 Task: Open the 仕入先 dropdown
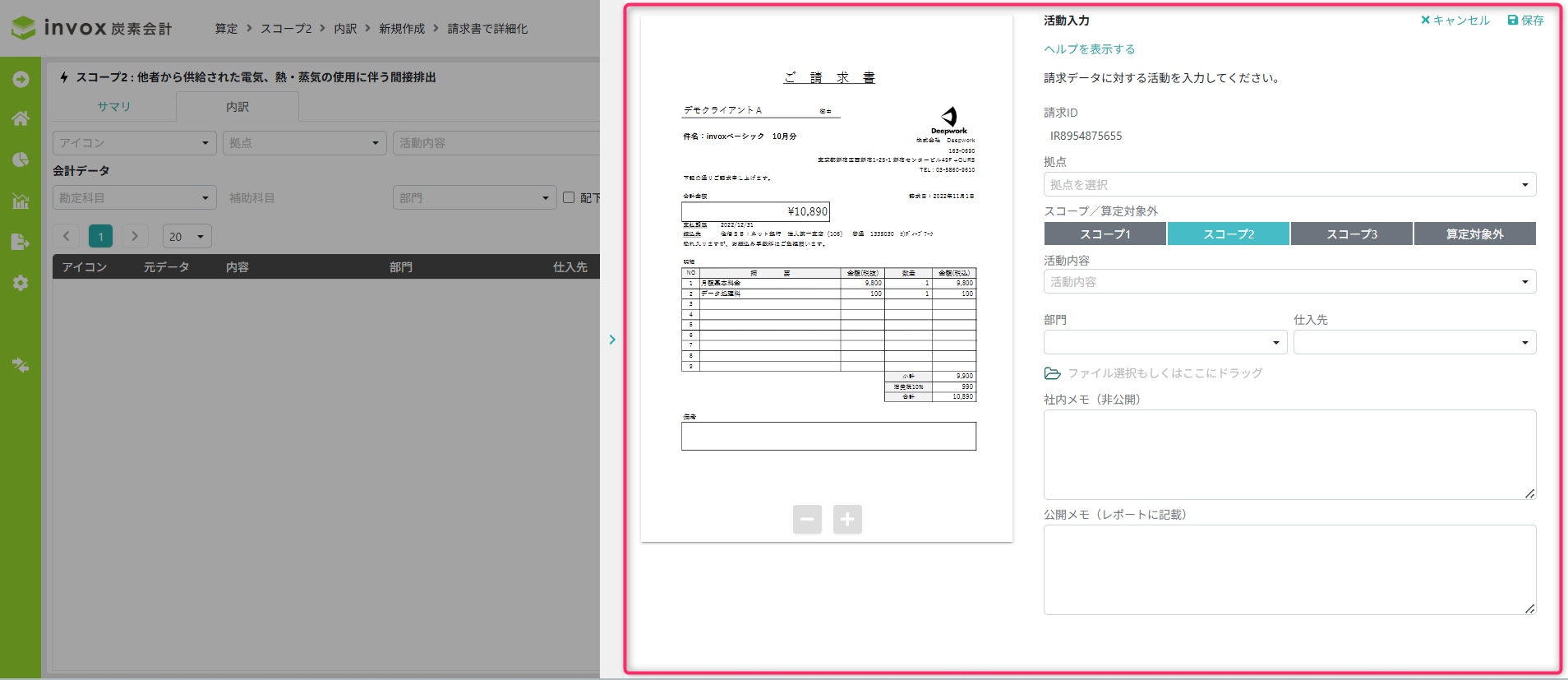pyautogui.click(x=1414, y=342)
